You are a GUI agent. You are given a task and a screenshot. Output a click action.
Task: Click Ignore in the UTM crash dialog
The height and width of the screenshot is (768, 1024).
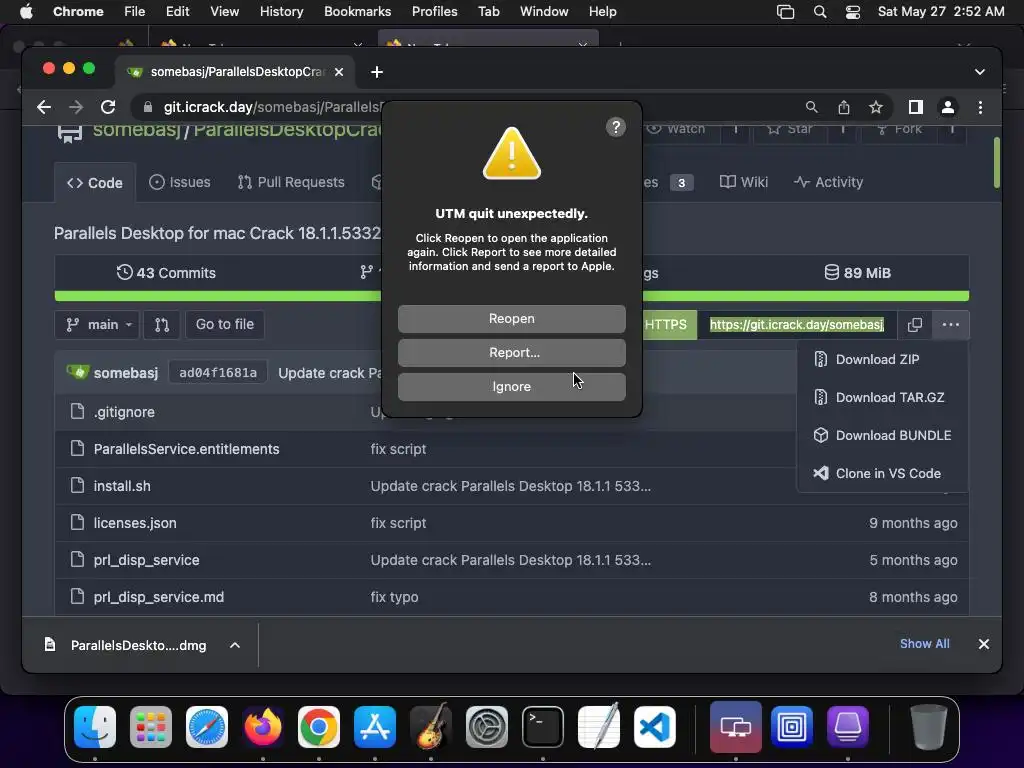(x=511, y=387)
